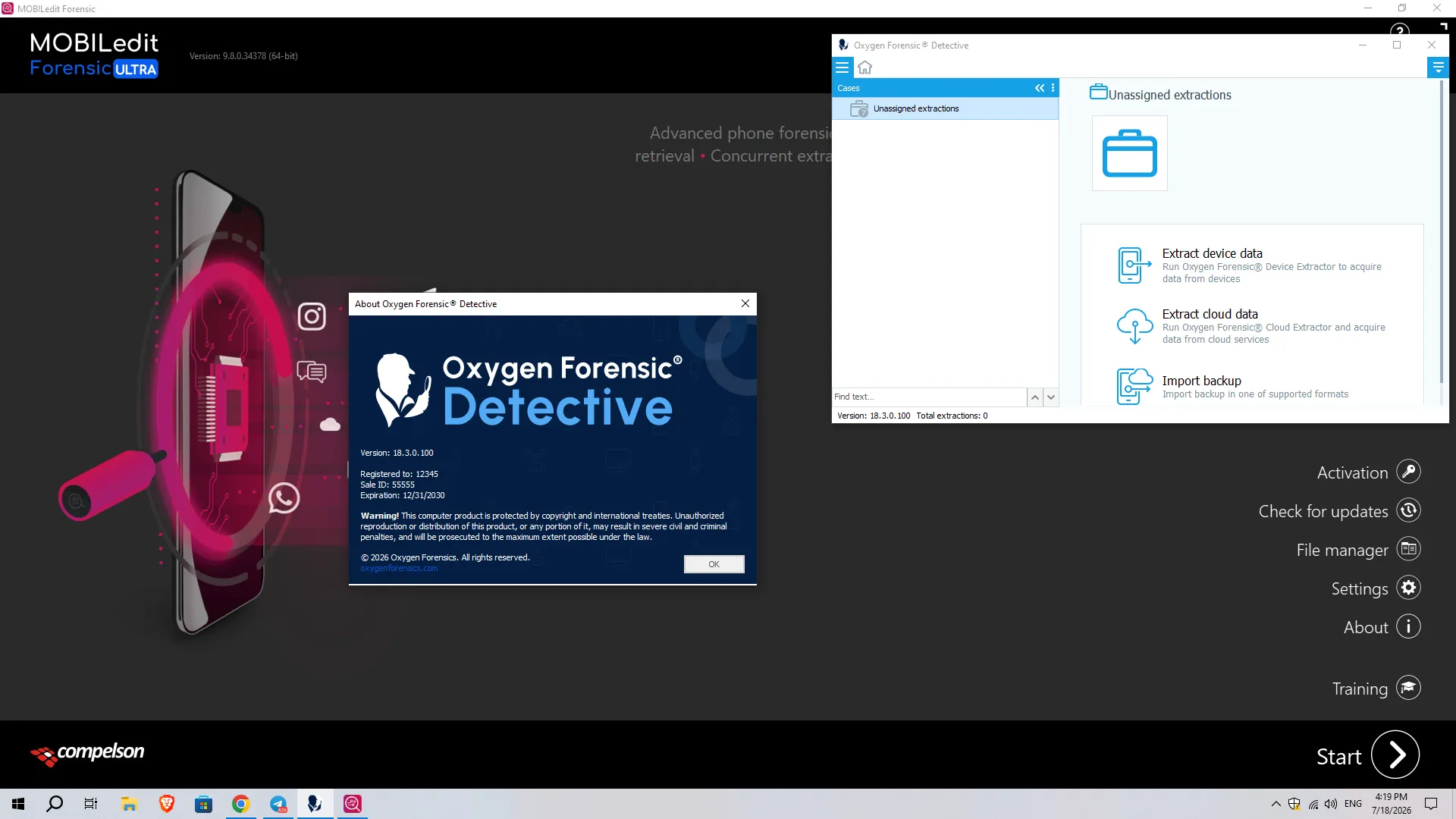Open the File manager icon in MOBILedit
1456x819 pixels.
click(x=1408, y=549)
